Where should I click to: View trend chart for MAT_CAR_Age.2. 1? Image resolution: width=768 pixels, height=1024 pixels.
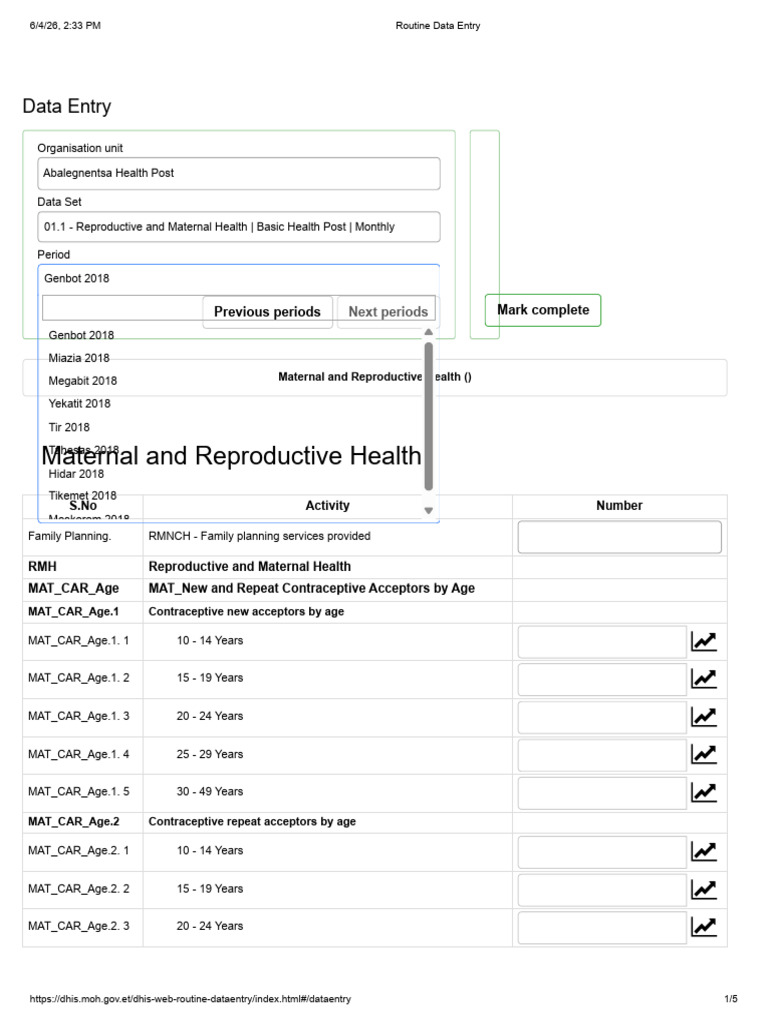[703, 851]
